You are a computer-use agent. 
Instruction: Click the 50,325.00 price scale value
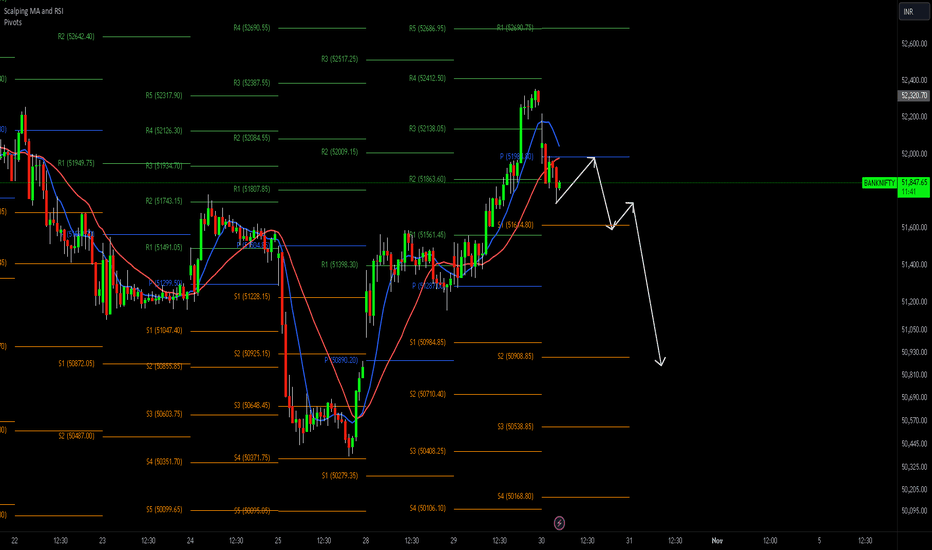(x=914, y=467)
